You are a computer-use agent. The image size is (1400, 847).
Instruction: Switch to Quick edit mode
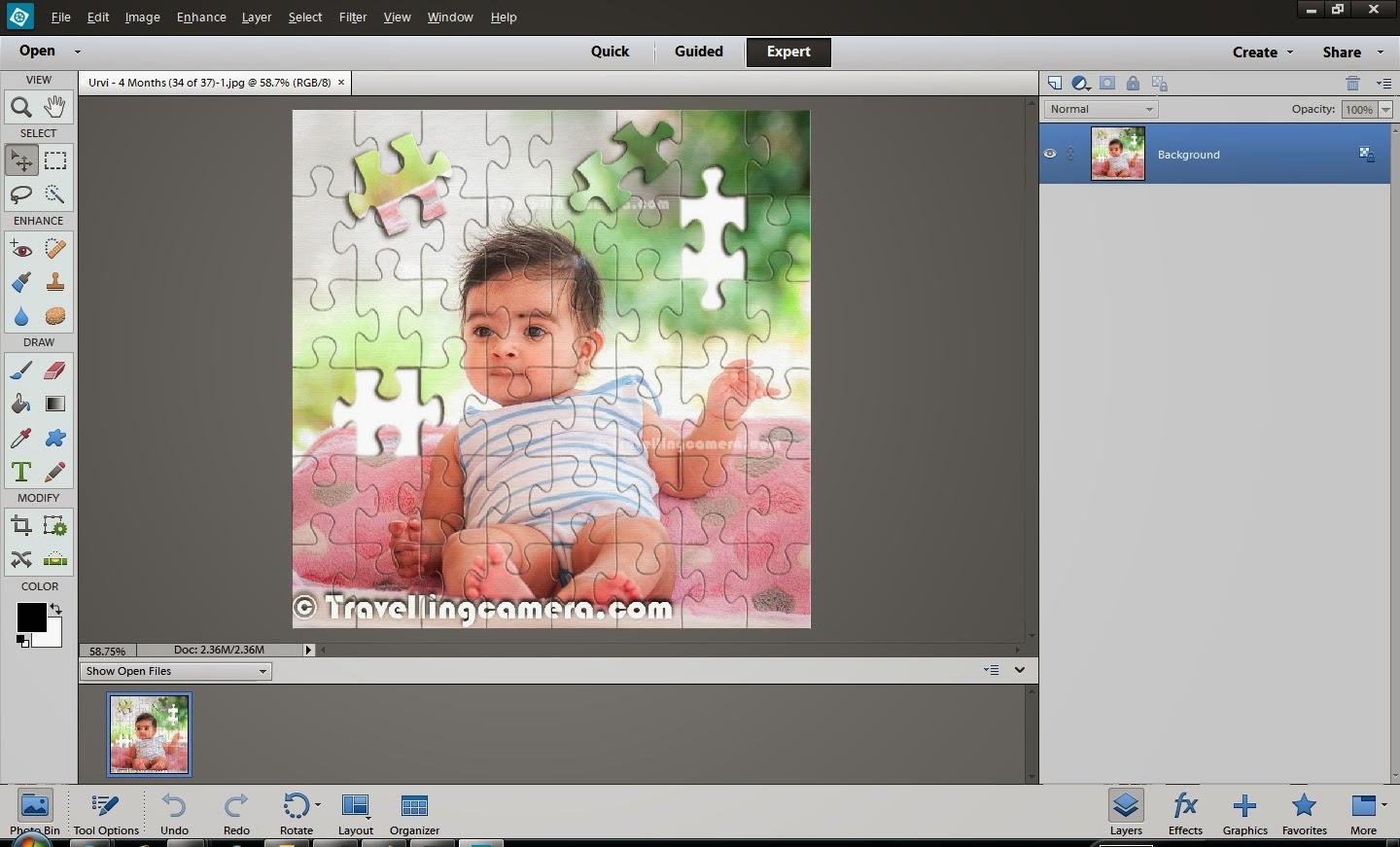(x=610, y=52)
